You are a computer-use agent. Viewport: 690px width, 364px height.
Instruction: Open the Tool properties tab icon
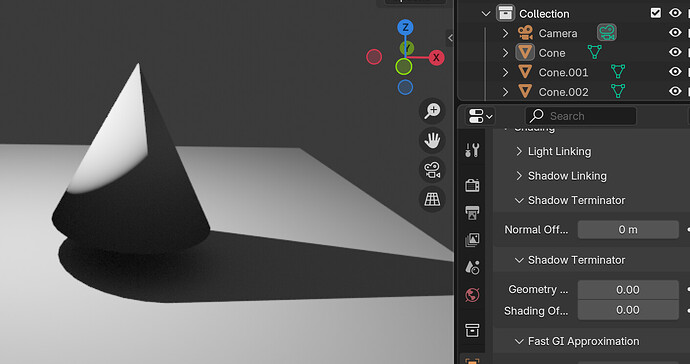click(x=472, y=151)
